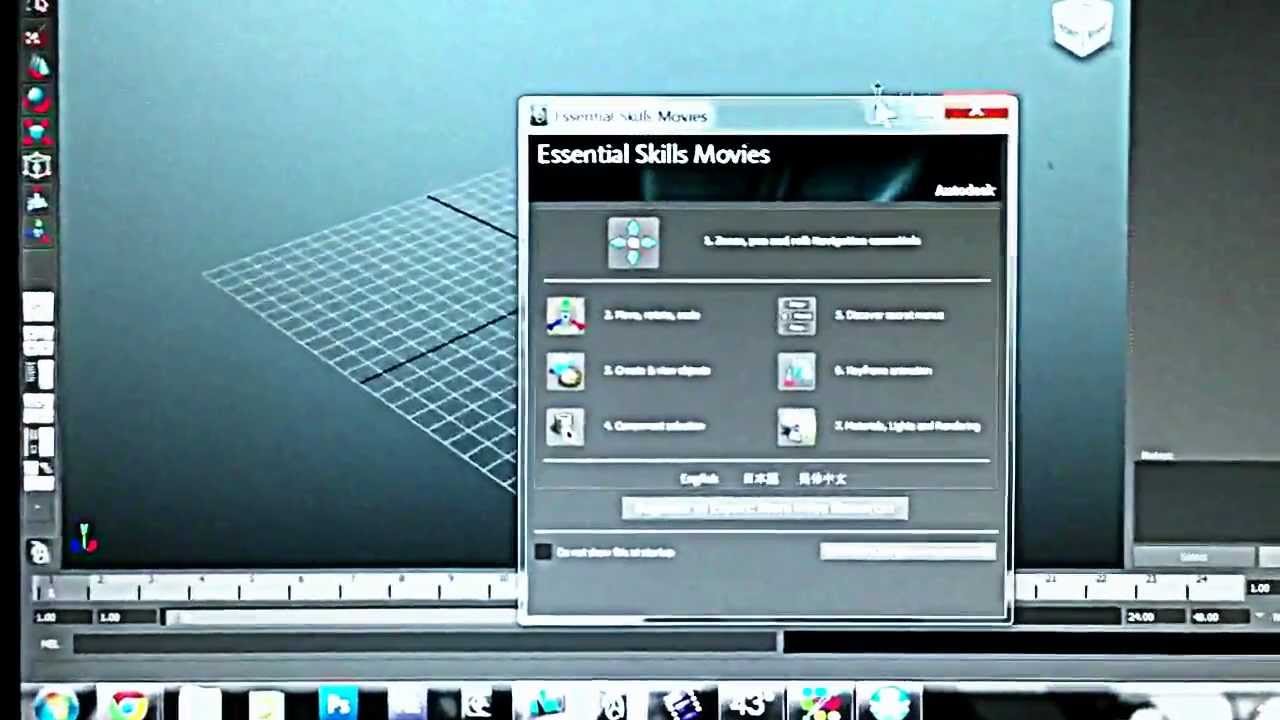Switch movie language to Japanese
The width and height of the screenshot is (1280, 720).
pyautogui.click(x=761, y=479)
